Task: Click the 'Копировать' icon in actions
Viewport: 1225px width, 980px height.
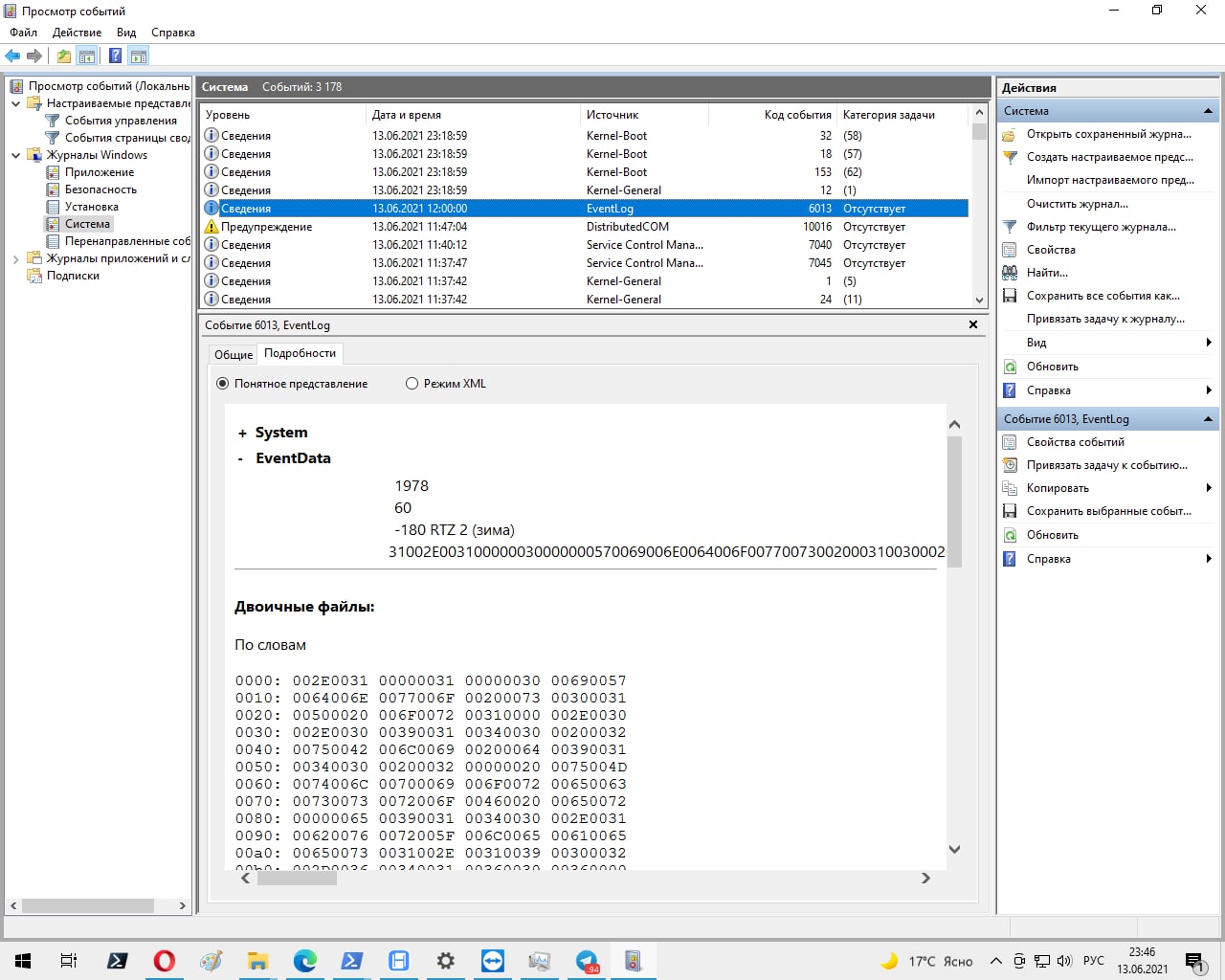Action: 1009,488
